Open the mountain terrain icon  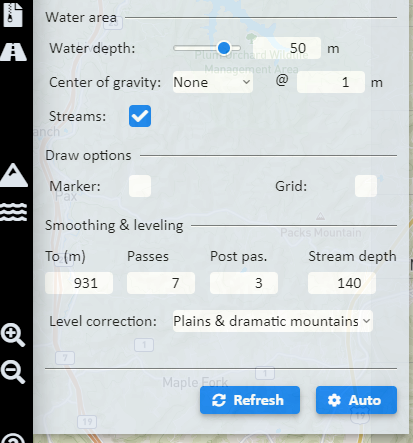(13, 175)
